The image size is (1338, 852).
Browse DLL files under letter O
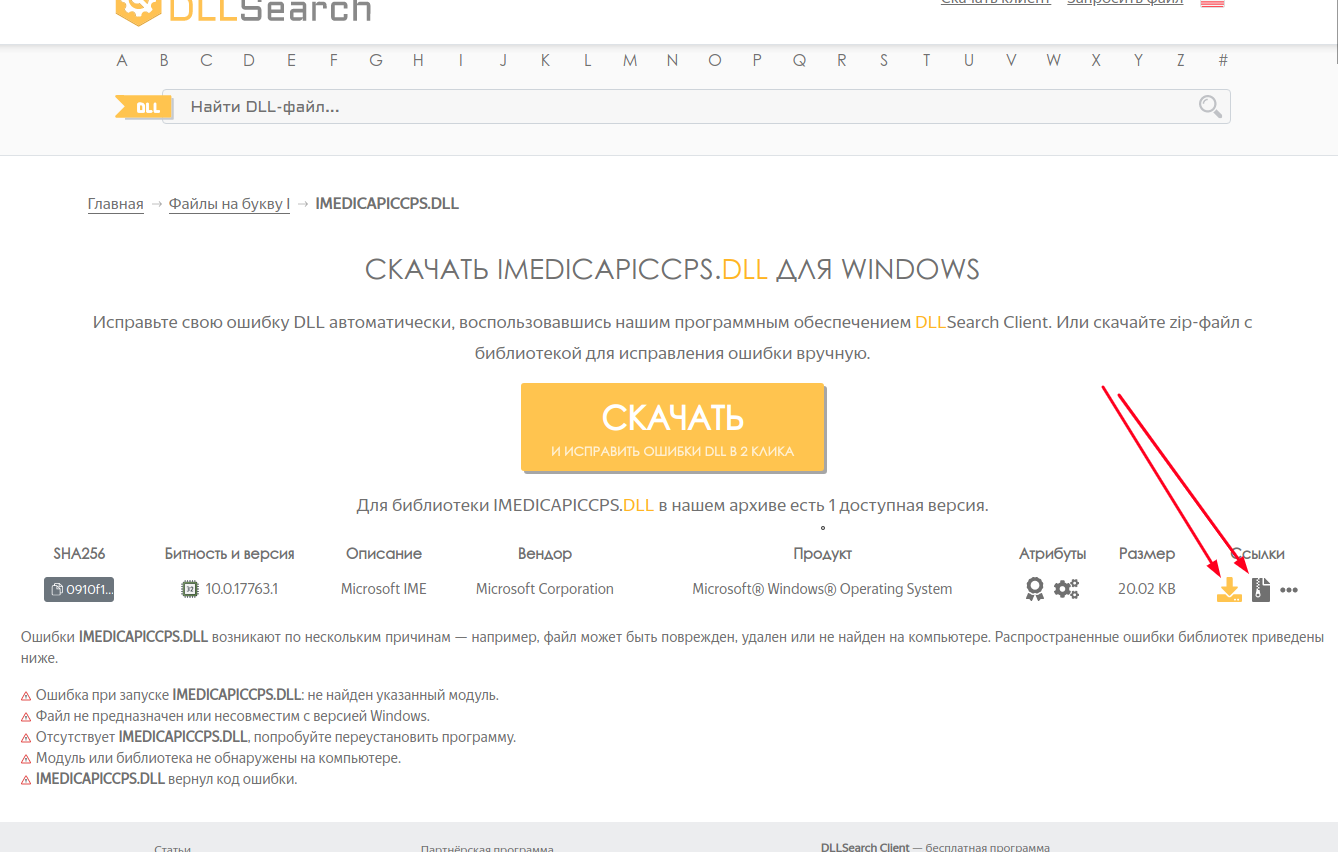pos(715,60)
